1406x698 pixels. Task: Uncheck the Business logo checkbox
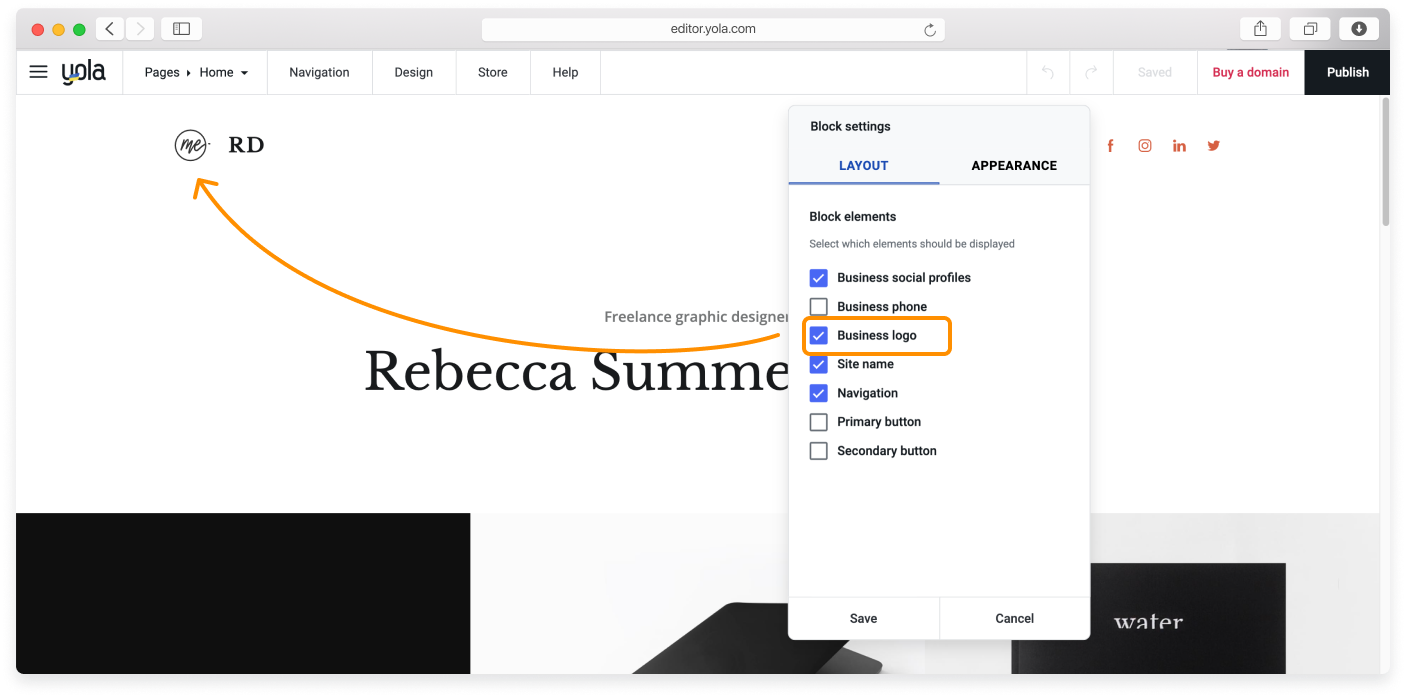point(818,335)
